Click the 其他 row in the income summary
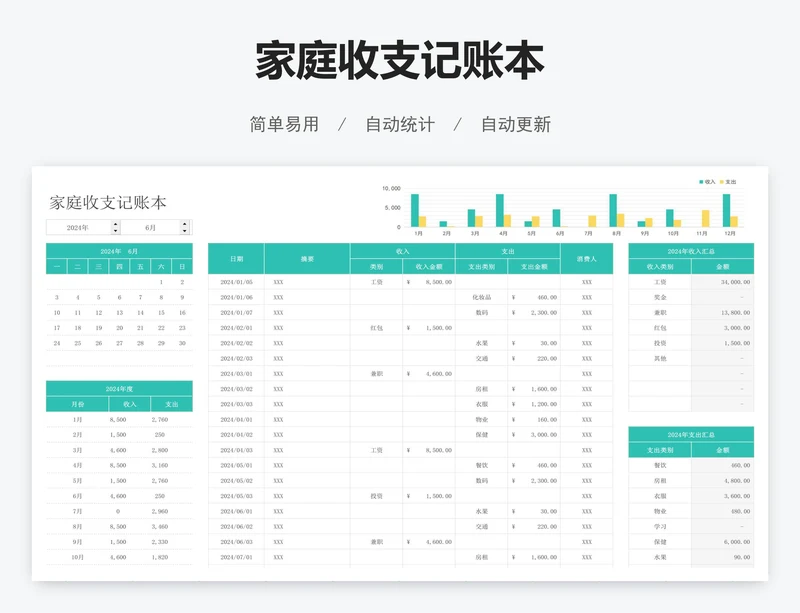This screenshot has height=613, width=800. click(691, 358)
